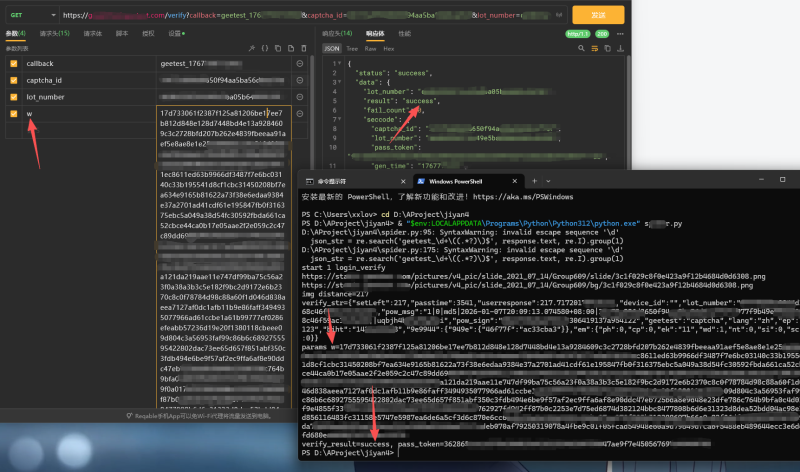Viewport: 800px width, 472px height.
Task: Click the request URL address bar
Action: (x=300, y=16)
